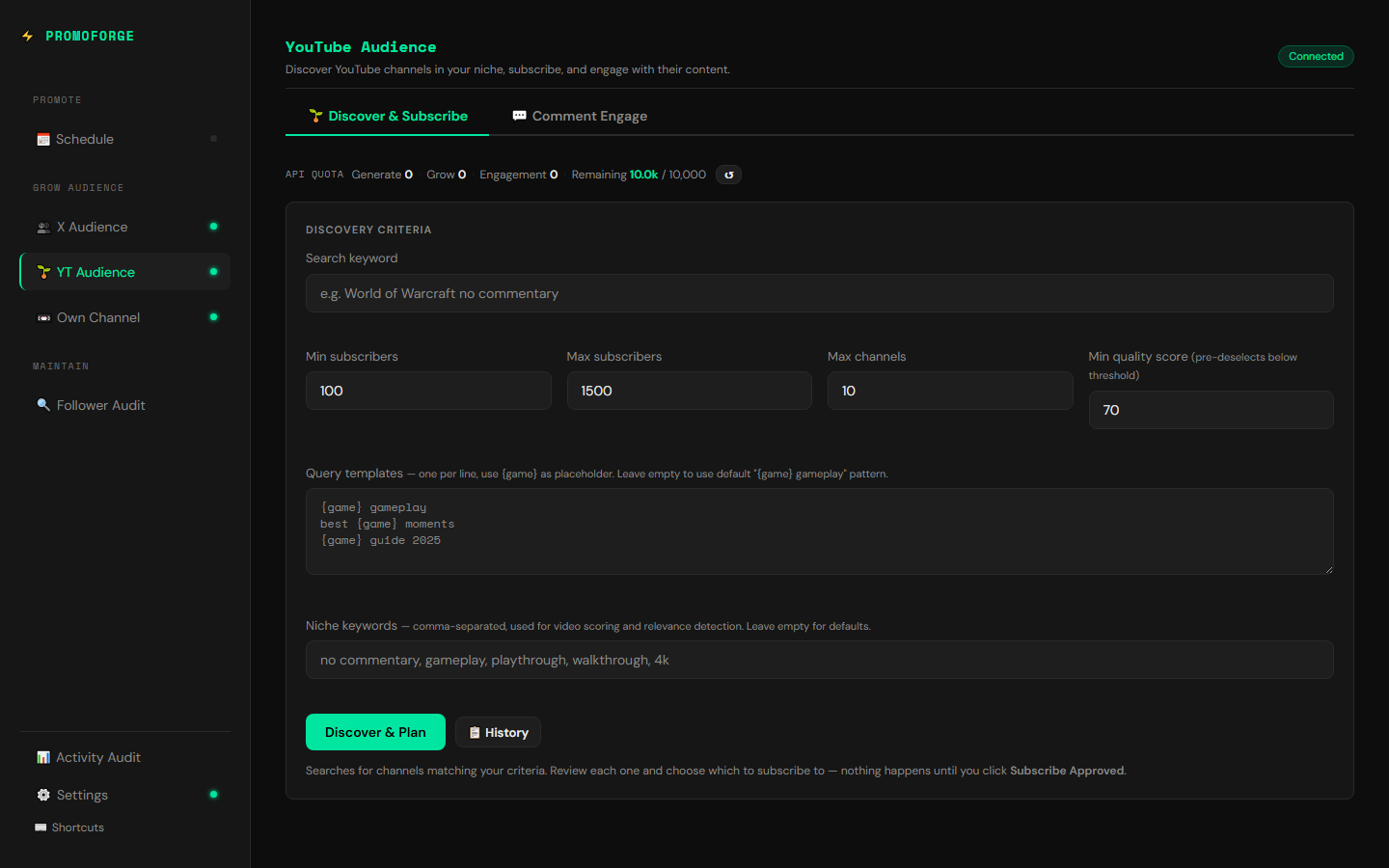Click the YT Audience seedling icon
Image resolution: width=1389 pixels, height=868 pixels.
click(x=43, y=272)
